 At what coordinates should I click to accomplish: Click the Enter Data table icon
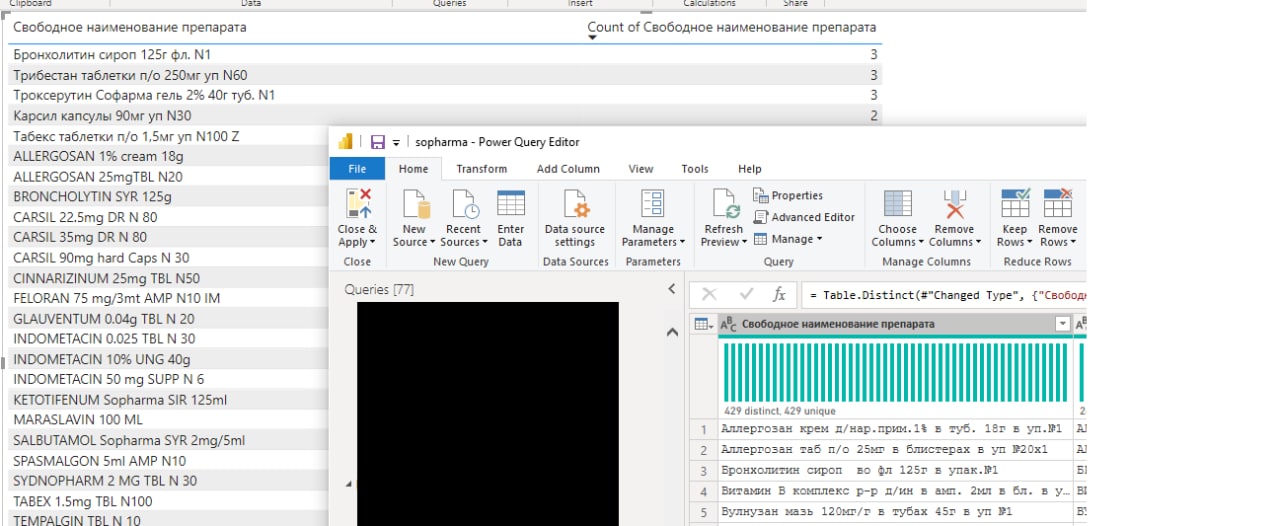click(x=510, y=202)
